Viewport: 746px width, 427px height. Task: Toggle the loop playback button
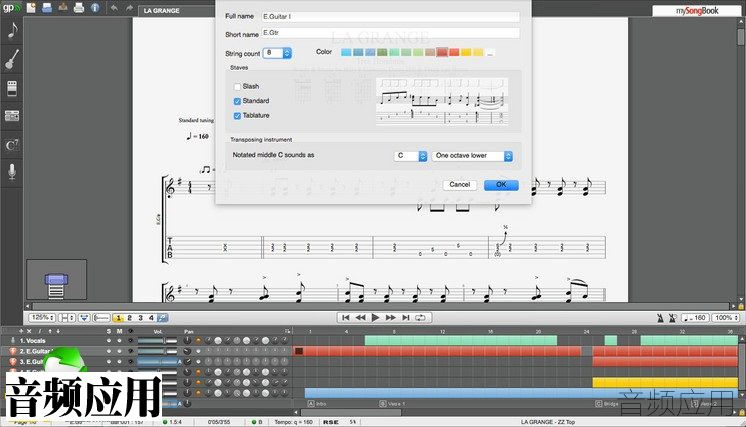[x=420, y=318]
